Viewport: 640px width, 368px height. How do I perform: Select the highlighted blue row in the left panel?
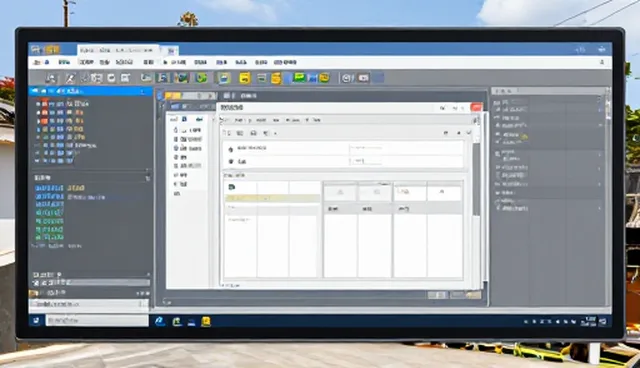(91, 91)
